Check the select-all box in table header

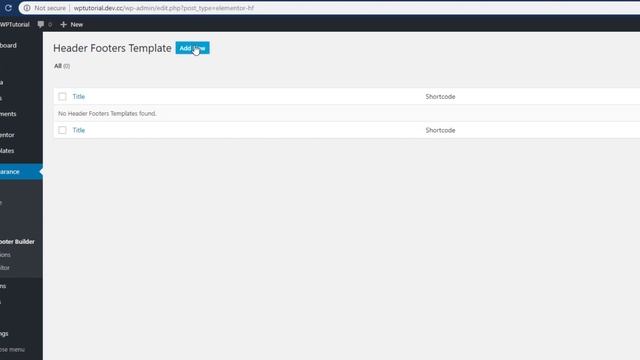coord(62,97)
